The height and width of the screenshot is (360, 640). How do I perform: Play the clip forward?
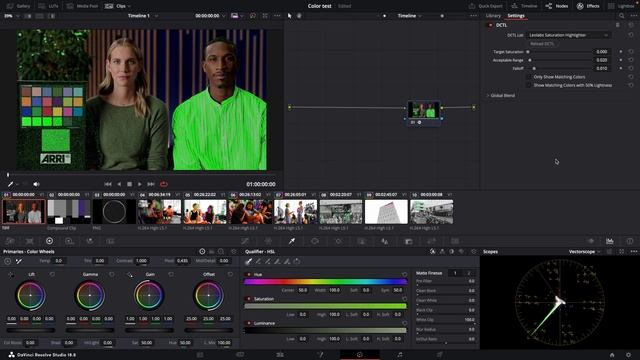tap(140, 184)
